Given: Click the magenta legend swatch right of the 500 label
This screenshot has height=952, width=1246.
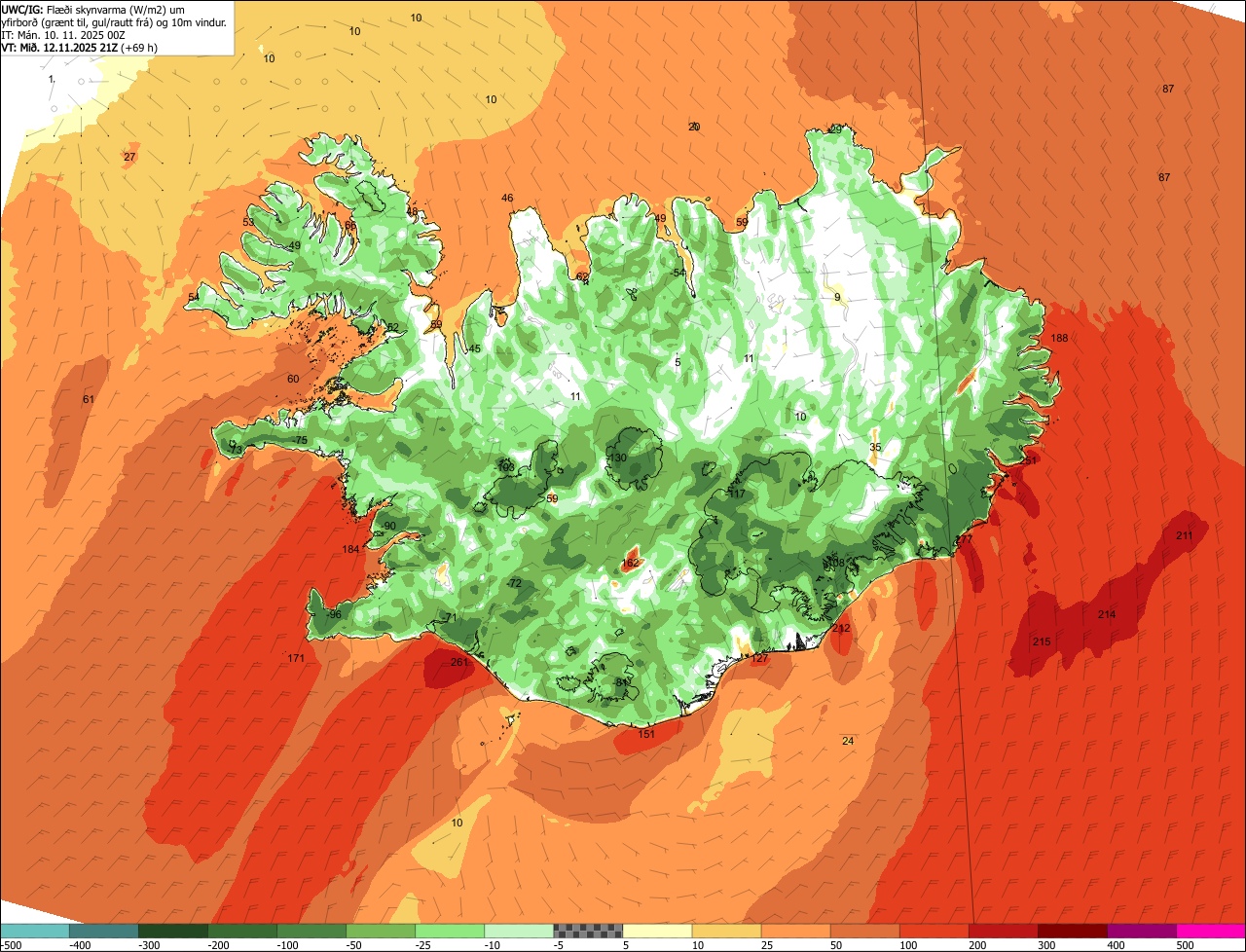Looking at the screenshot, I should point(1211,931).
